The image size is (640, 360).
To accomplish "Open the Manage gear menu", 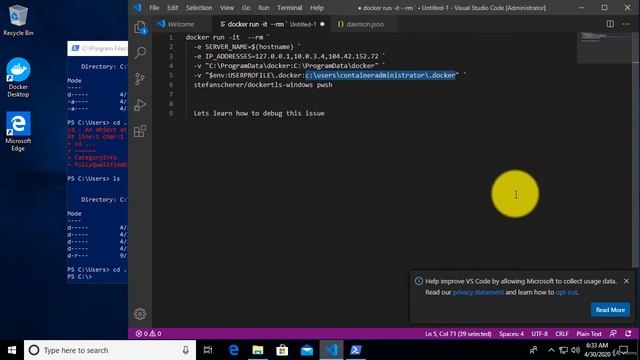I will (x=140, y=313).
